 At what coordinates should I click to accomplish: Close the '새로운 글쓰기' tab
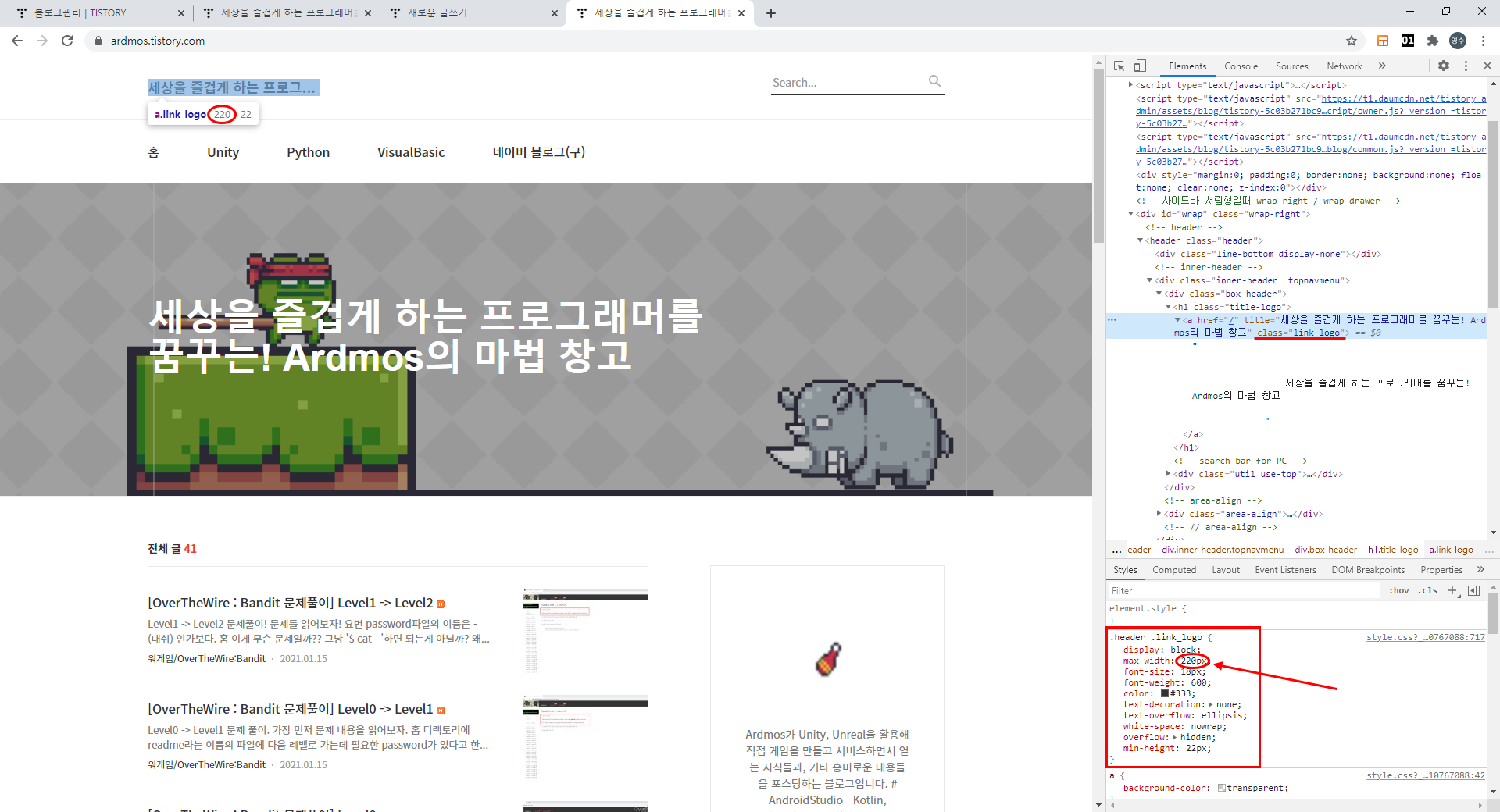coord(555,13)
